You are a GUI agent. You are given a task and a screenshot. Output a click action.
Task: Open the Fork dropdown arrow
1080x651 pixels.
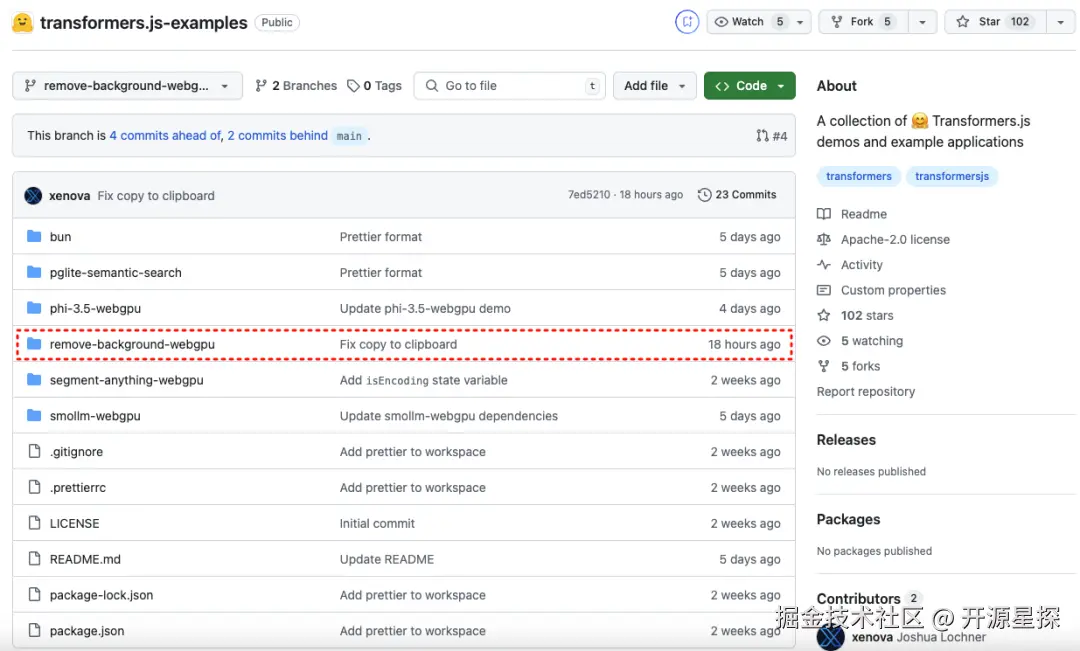[x=922, y=22]
